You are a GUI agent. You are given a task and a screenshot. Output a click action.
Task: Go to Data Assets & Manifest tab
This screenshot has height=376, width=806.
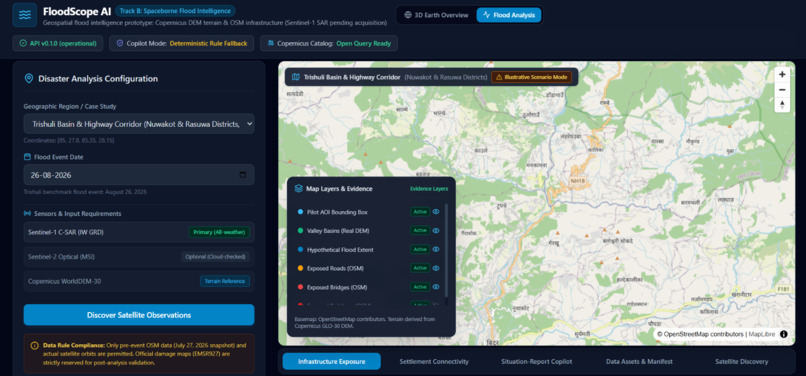(638, 362)
